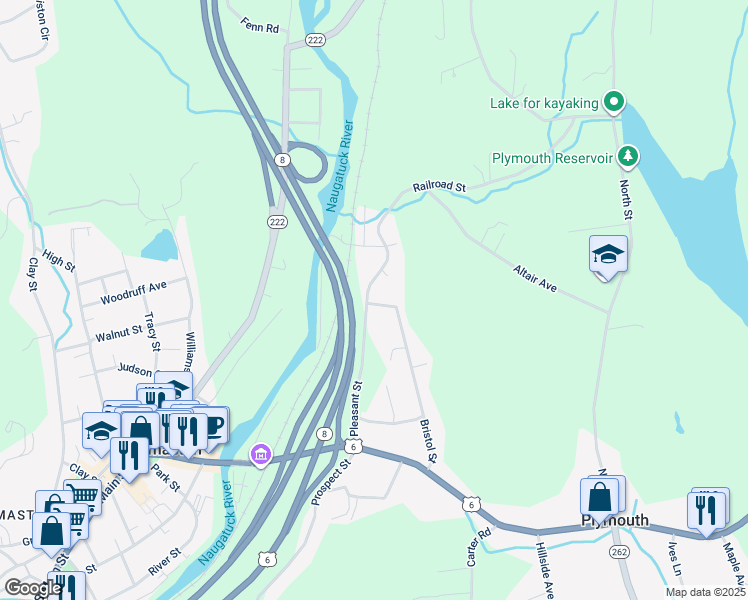Select the Altair Ave street label

pyautogui.click(x=535, y=278)
